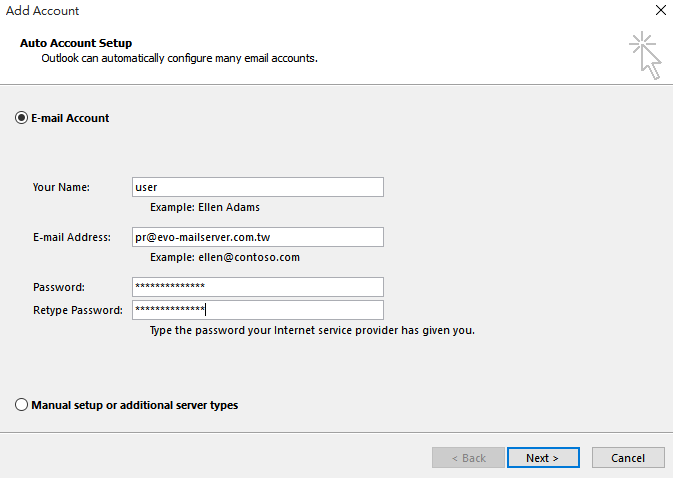Click the E-mail Address label
Screen dimensions: 673x478
coord(72,237)
